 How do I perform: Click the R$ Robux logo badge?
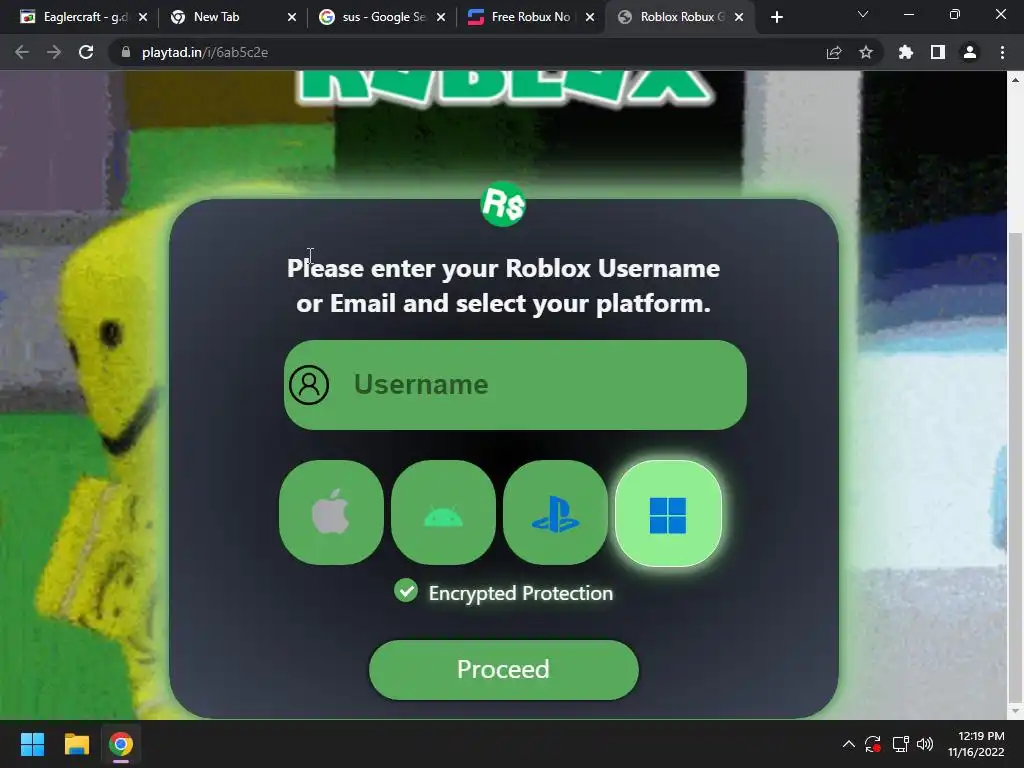(x=504, y=204)
